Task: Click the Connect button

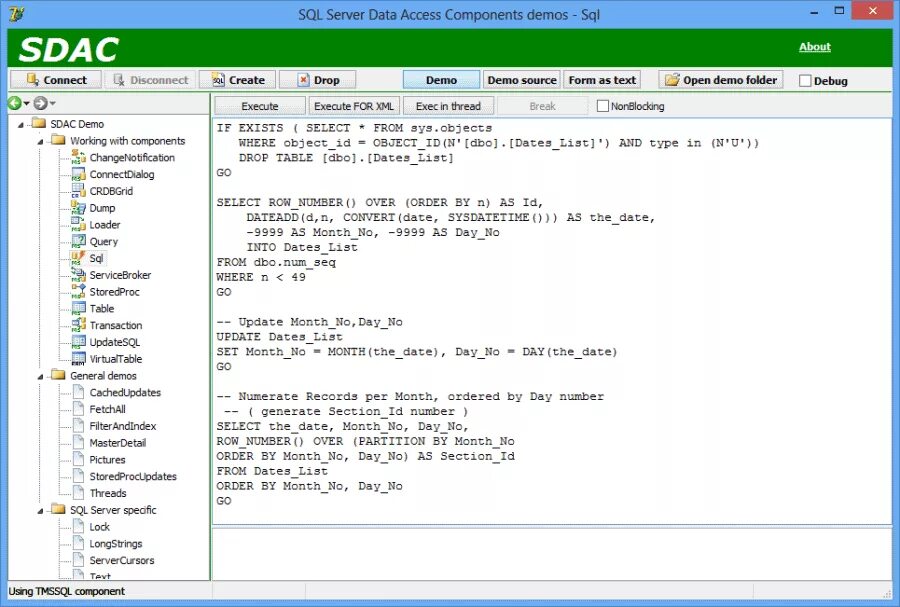Action: 56,80
